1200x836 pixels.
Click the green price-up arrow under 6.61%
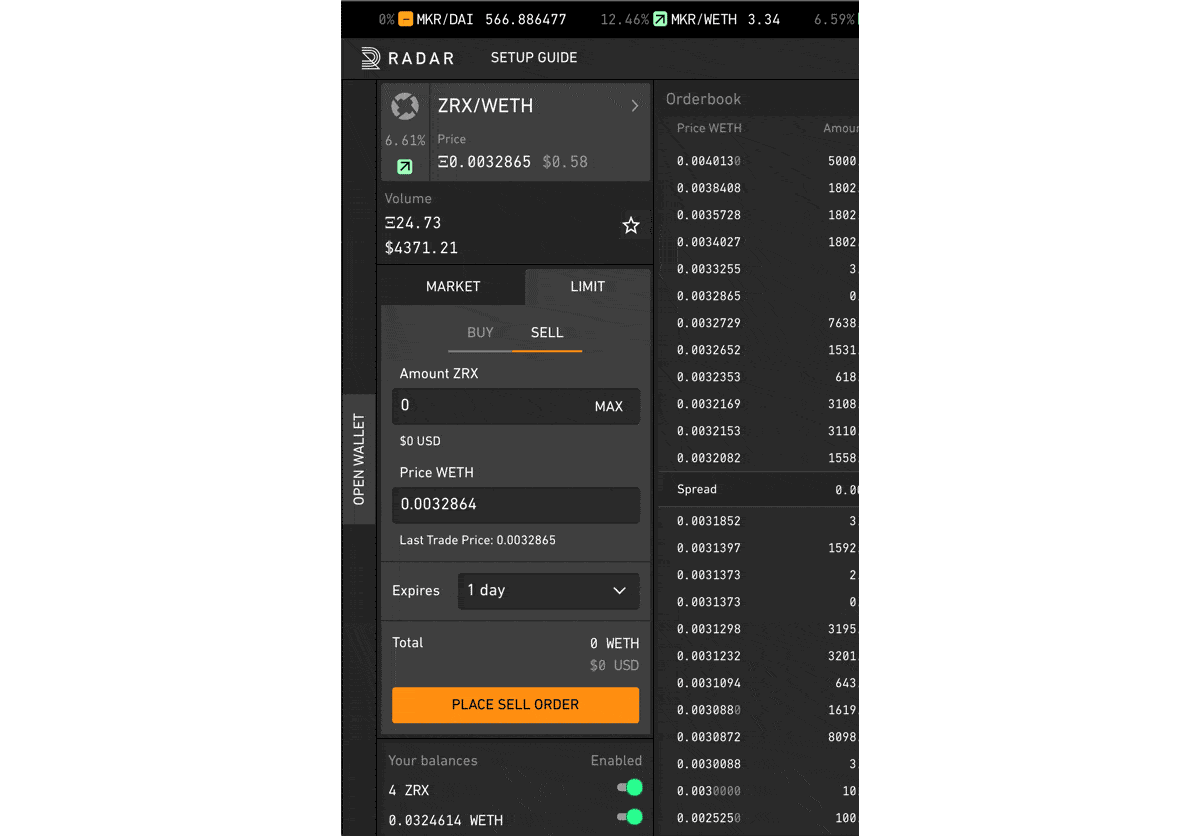[x=404, y=167]
